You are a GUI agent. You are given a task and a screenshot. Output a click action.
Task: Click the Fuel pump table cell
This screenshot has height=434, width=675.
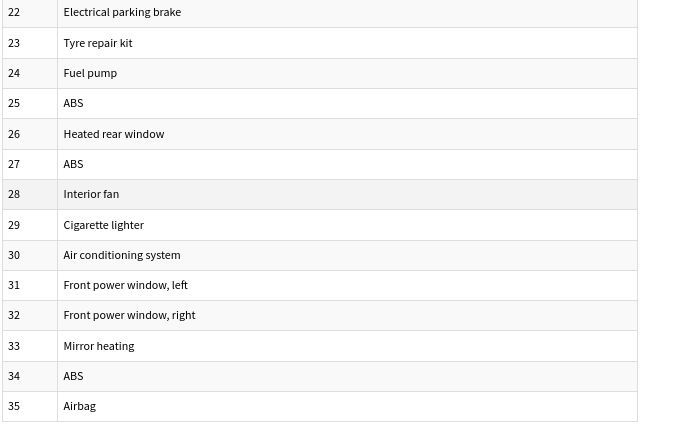click(x=90, y=73)
